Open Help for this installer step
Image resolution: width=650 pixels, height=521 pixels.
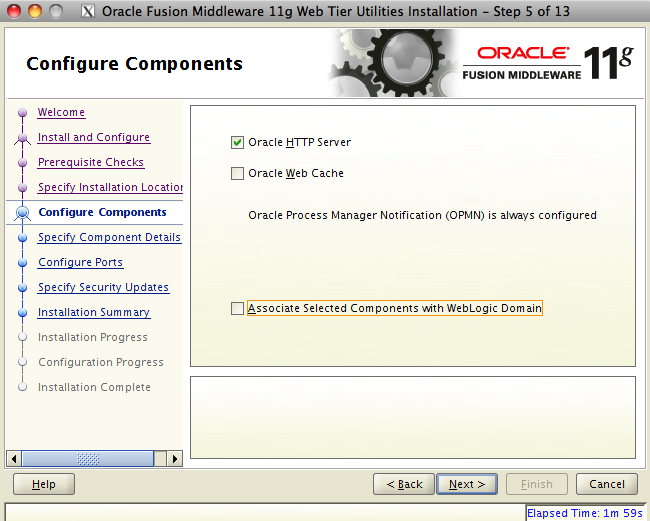tap(43, 484)
